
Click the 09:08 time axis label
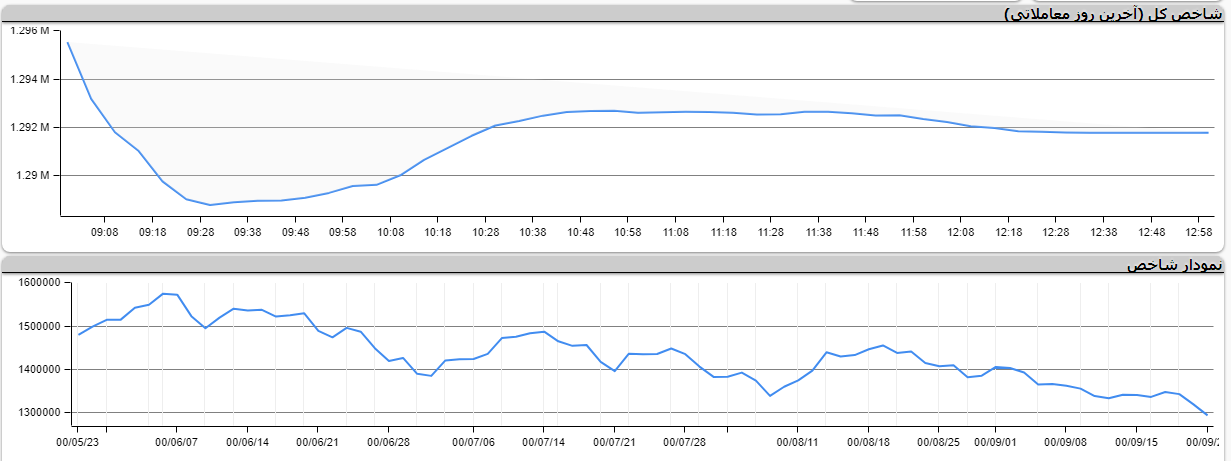[x=105, y=231]
